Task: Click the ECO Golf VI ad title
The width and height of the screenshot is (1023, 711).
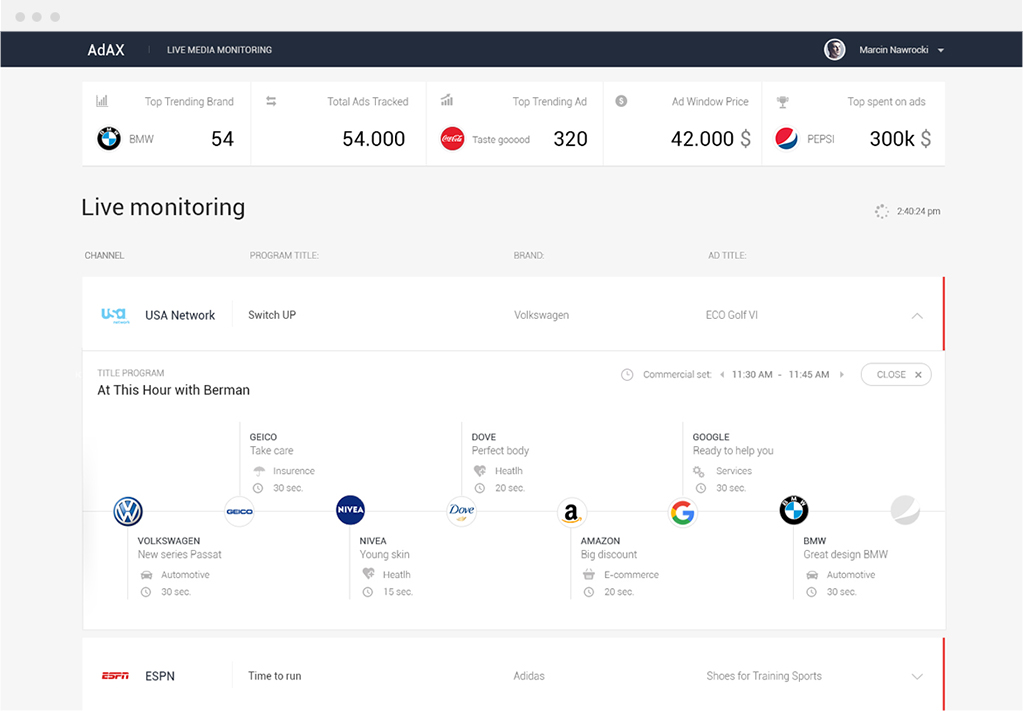Action: (731, 315)
